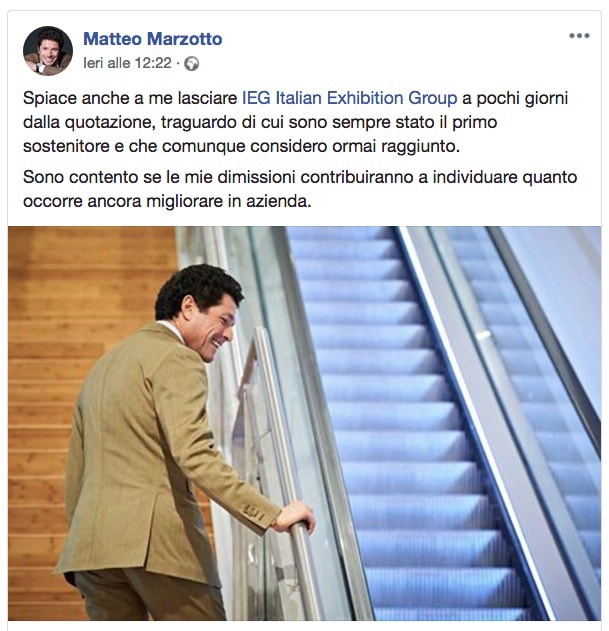Image resolution: width=609 pixels, height=631 pixels.
Task: Open the escalator photo attached to post
Action: [x=304, y=423]
